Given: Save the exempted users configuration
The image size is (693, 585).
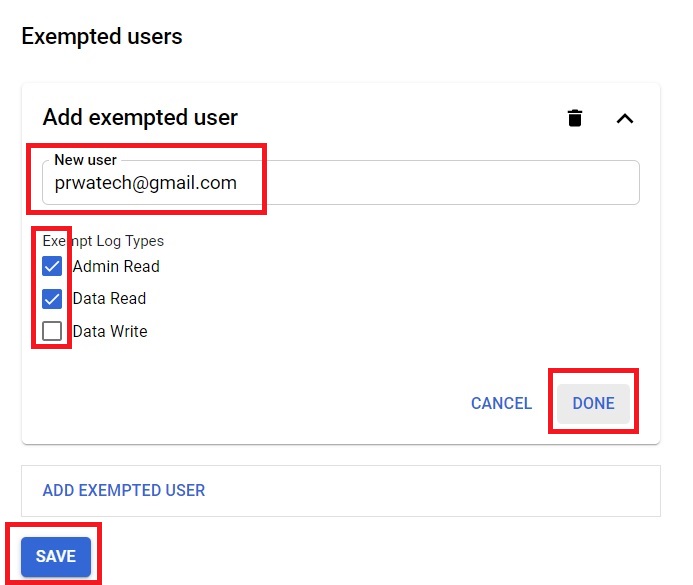Looking at the screenshot, I should point(56,556).
